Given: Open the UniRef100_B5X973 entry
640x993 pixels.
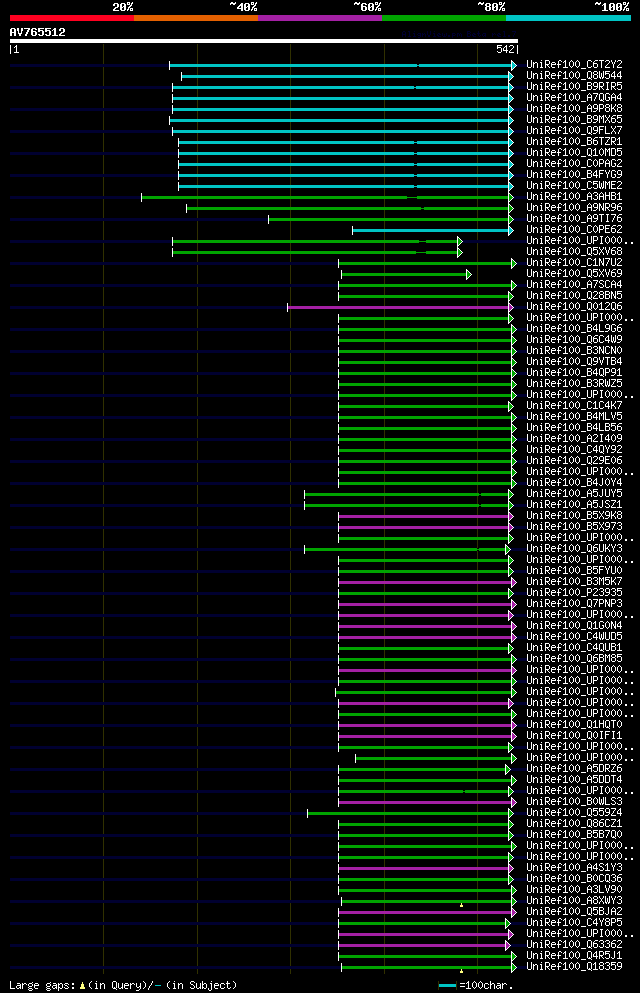Looking at the screenshot, I should coord(574,526).
